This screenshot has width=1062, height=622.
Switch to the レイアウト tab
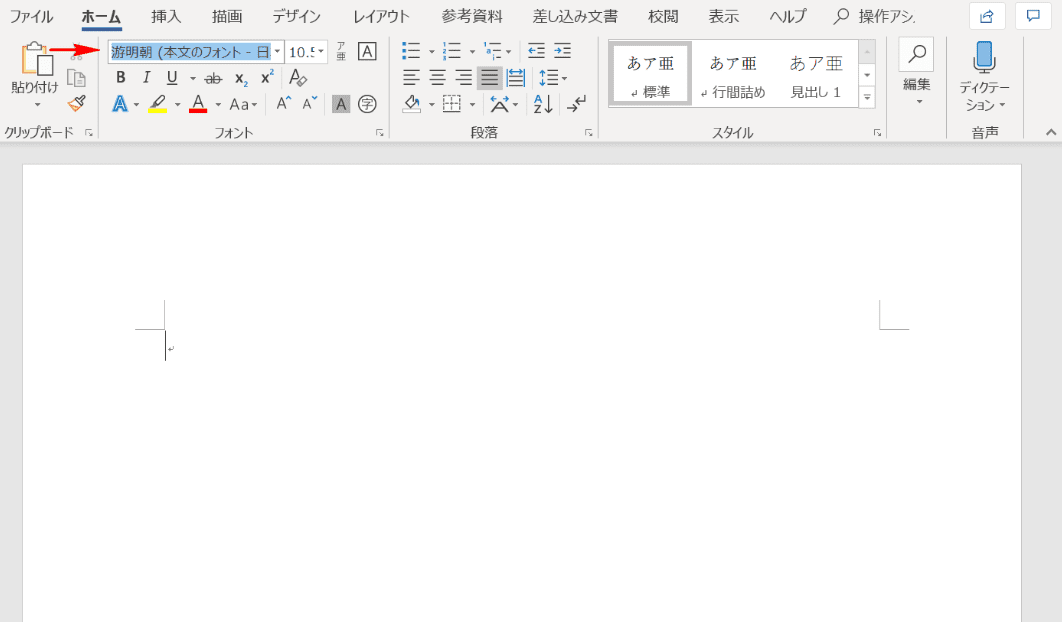[x=381, y=16]
